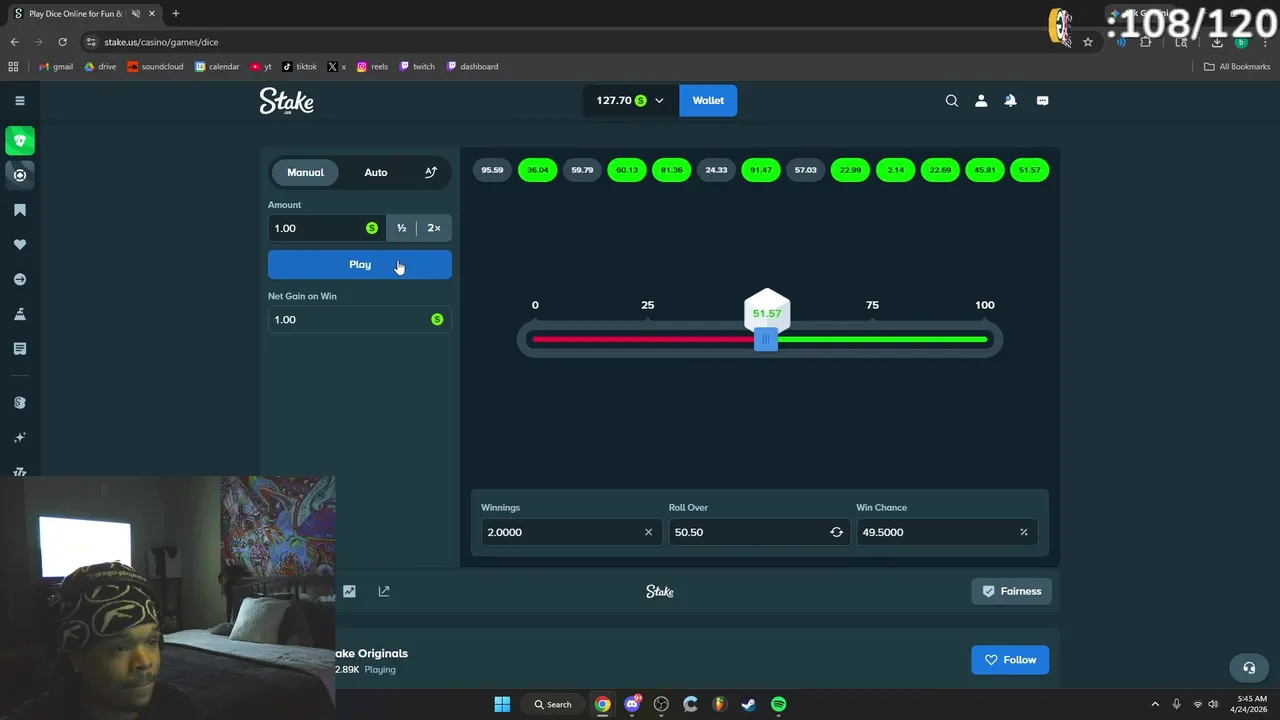Open the balance currency dropdown arrow
Screen dimensions: 1280x720
pos(659,100)
